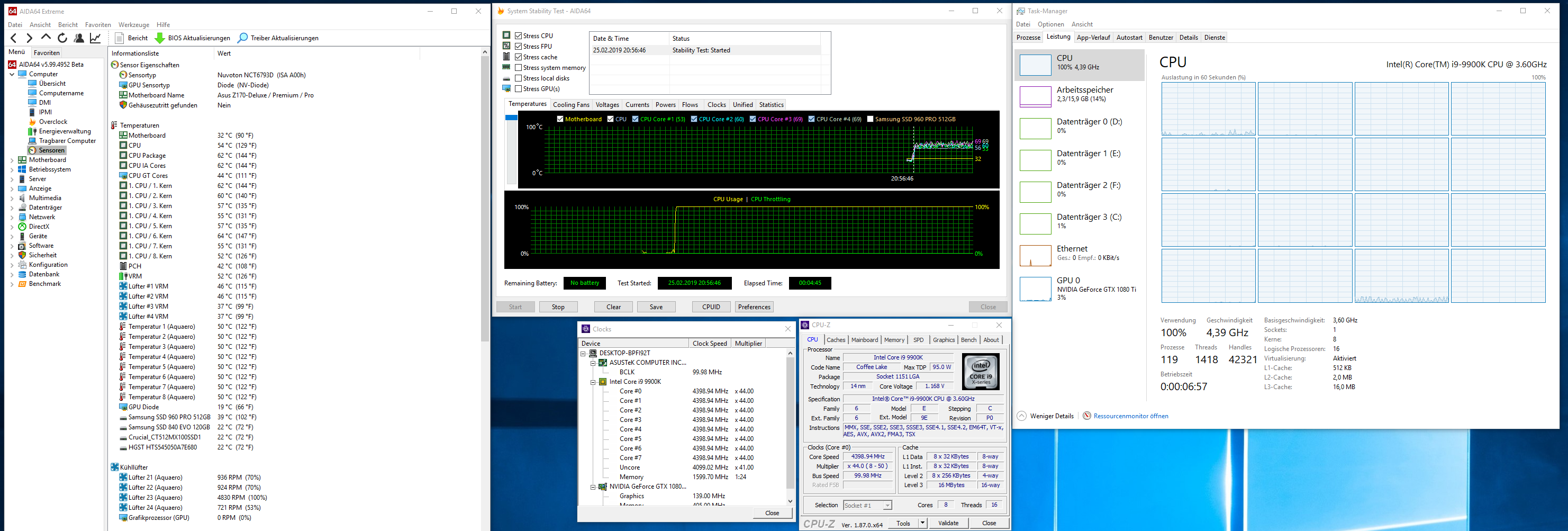Select Ethernet graph in Task-Manager sidebar
1568x531 pixels.
(1035, 256)
